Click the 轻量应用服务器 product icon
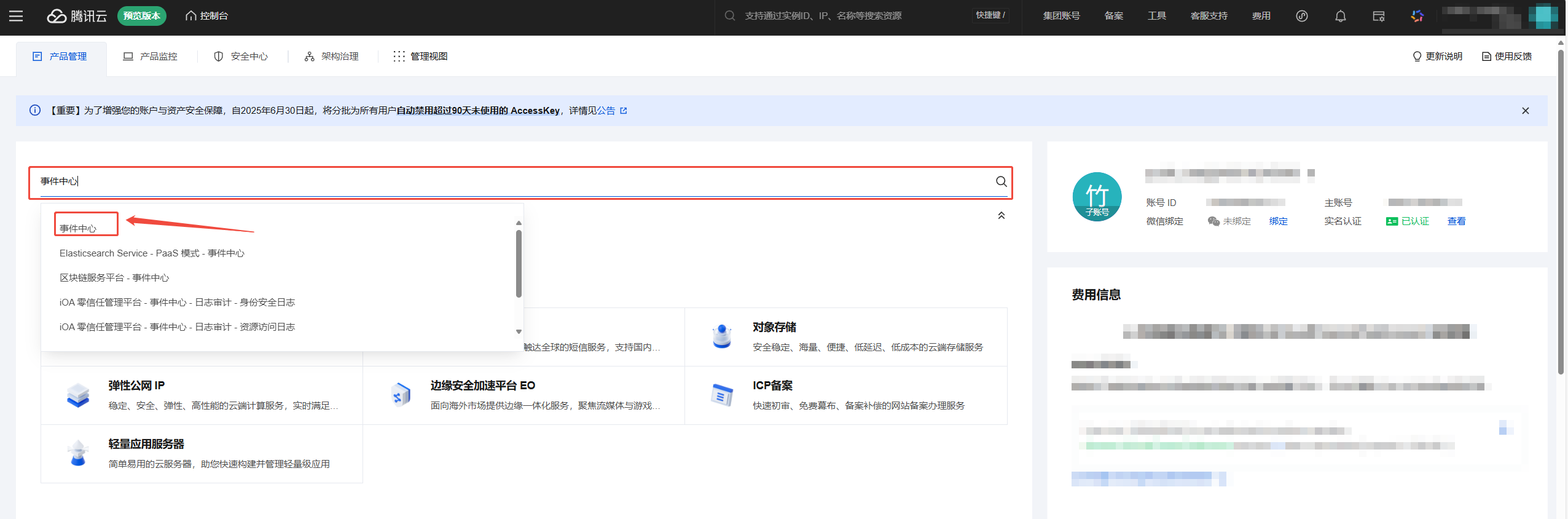Viewport: 1568px width, 519px height. pos(78,453)
